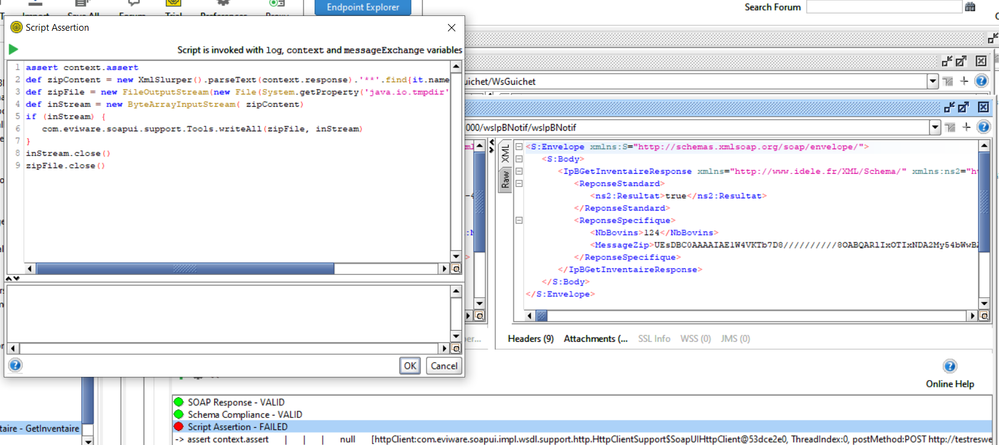Collapse the ReponseSpecifique XML node
999x445 pixels.
pos(517,220)
